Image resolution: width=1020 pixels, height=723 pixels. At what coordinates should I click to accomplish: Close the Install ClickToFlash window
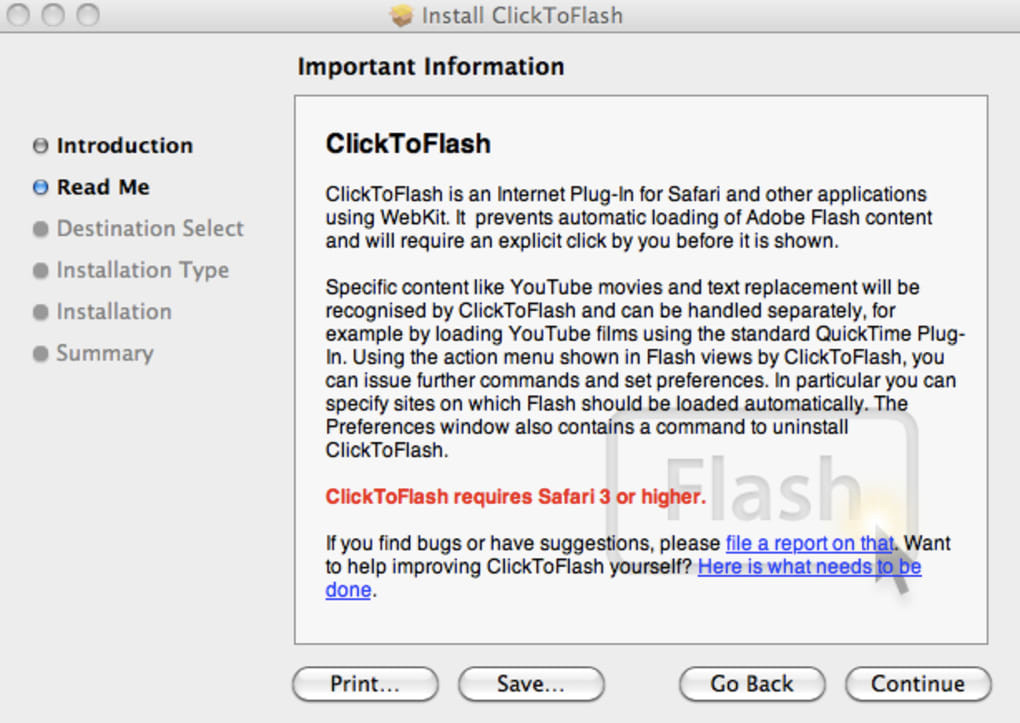(x=19, y=15)
